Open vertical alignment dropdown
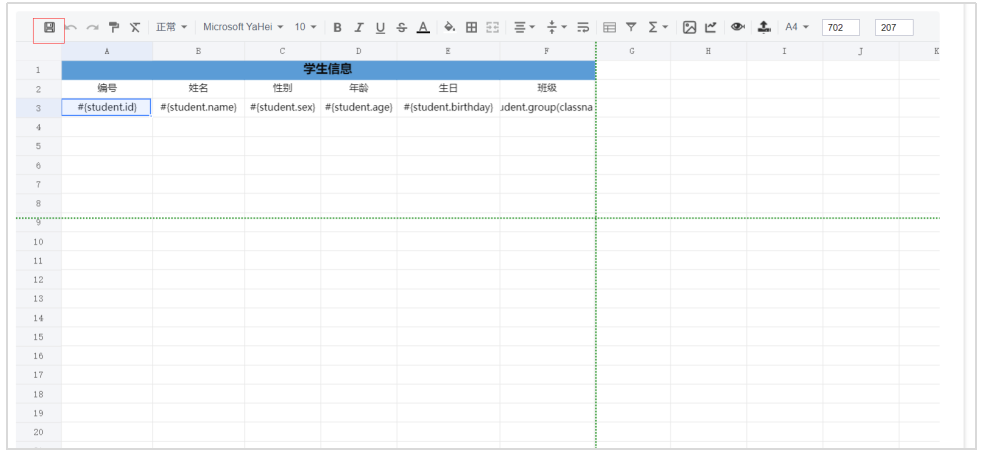Viewport: 984px width, 455px height. 556,27
